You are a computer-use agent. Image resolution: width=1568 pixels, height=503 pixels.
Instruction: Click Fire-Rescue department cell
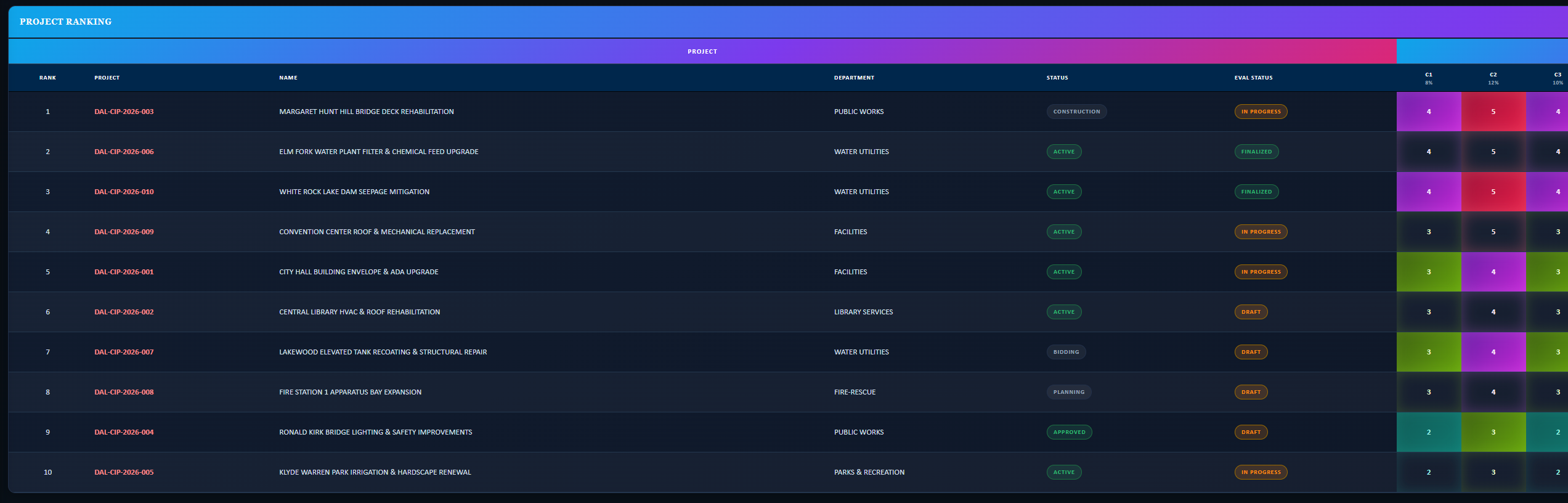pos(855,392)
